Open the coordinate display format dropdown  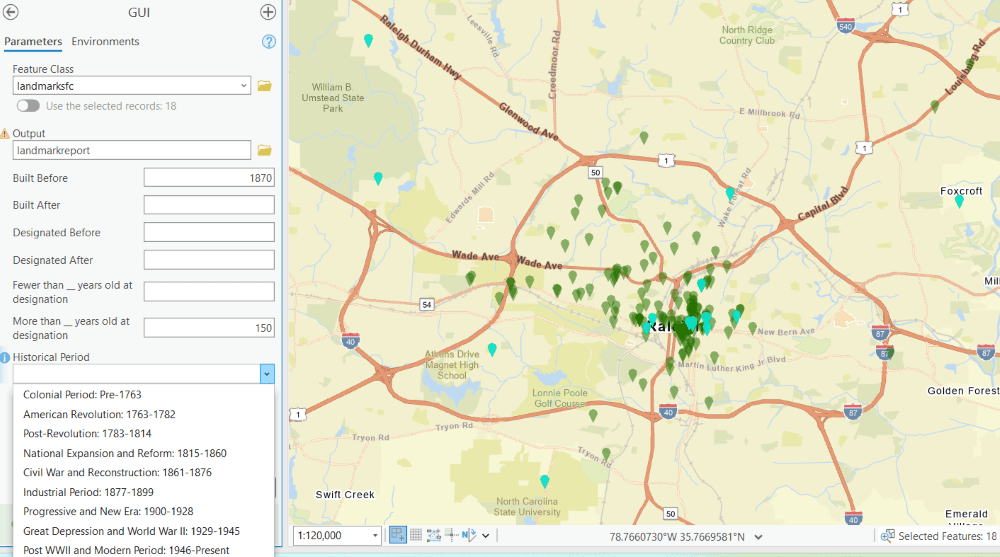pyautogui.click(x=757, y=537)
